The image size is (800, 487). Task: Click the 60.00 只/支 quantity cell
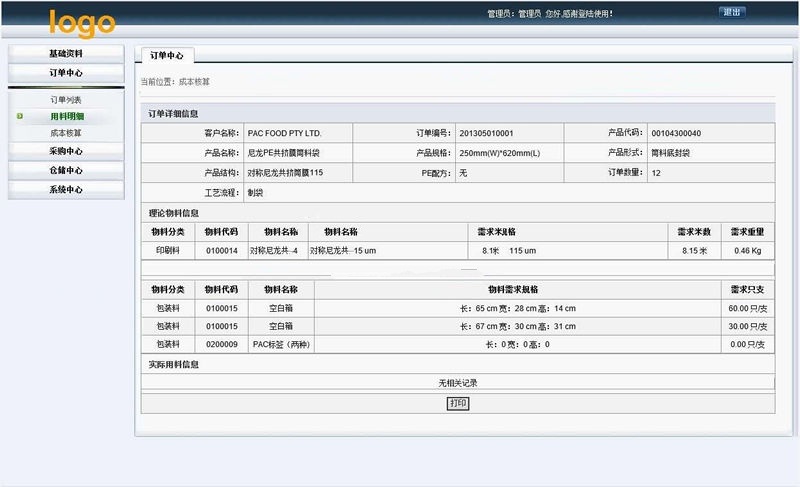747,309
